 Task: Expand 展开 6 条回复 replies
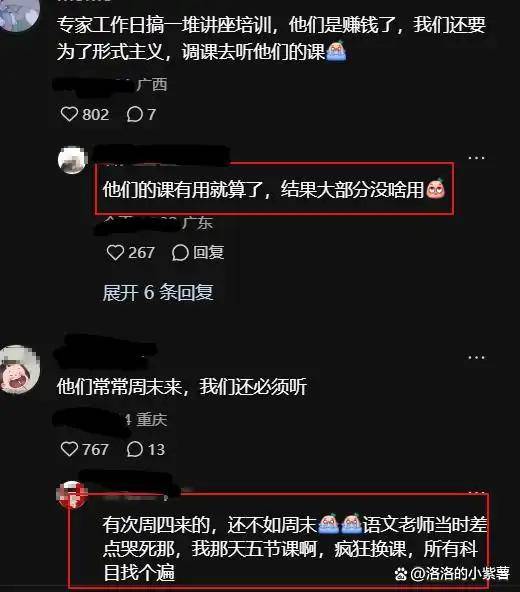click(158, 293)
